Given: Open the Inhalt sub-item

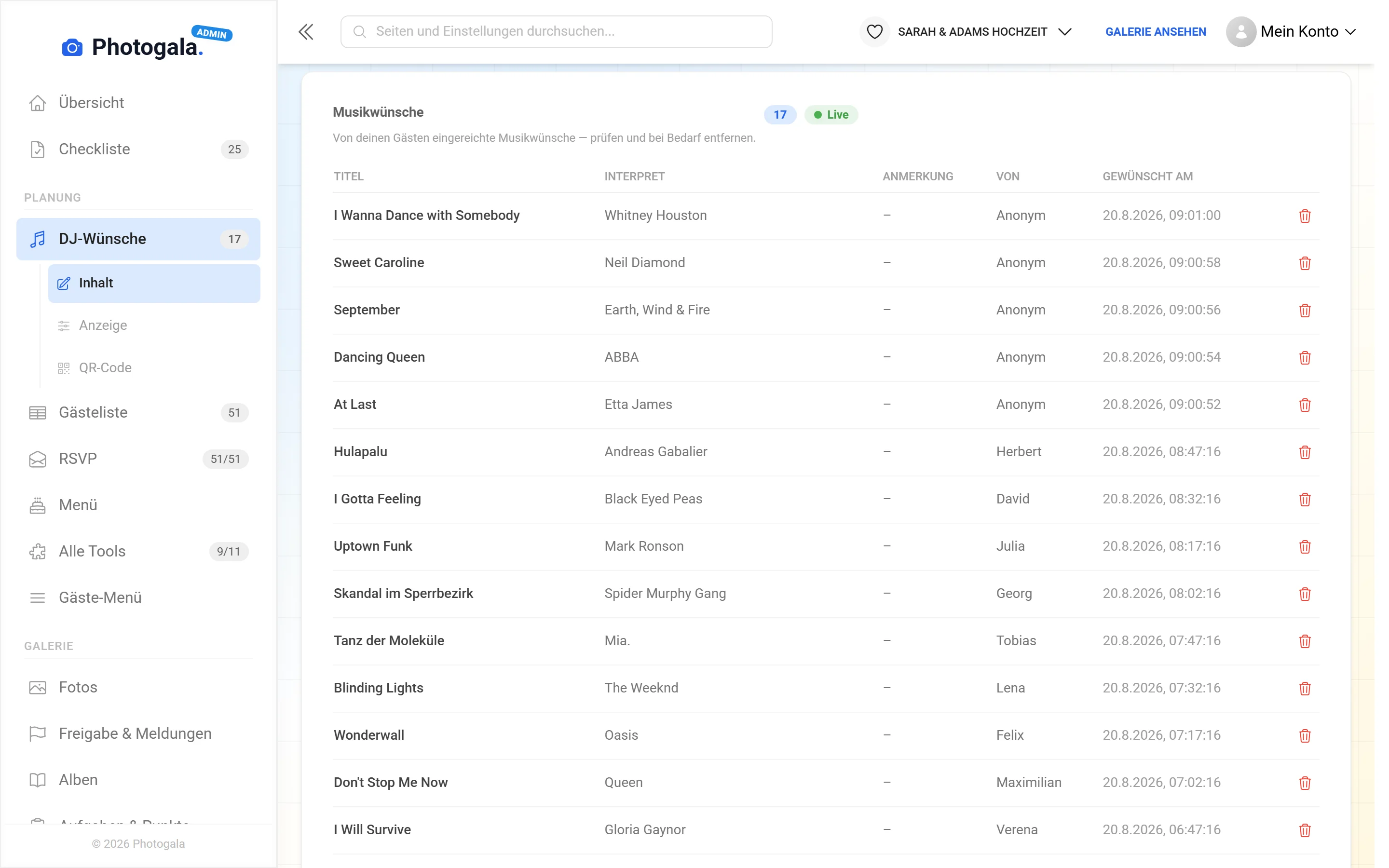Looking at the screenshot, I should [154, 283].
